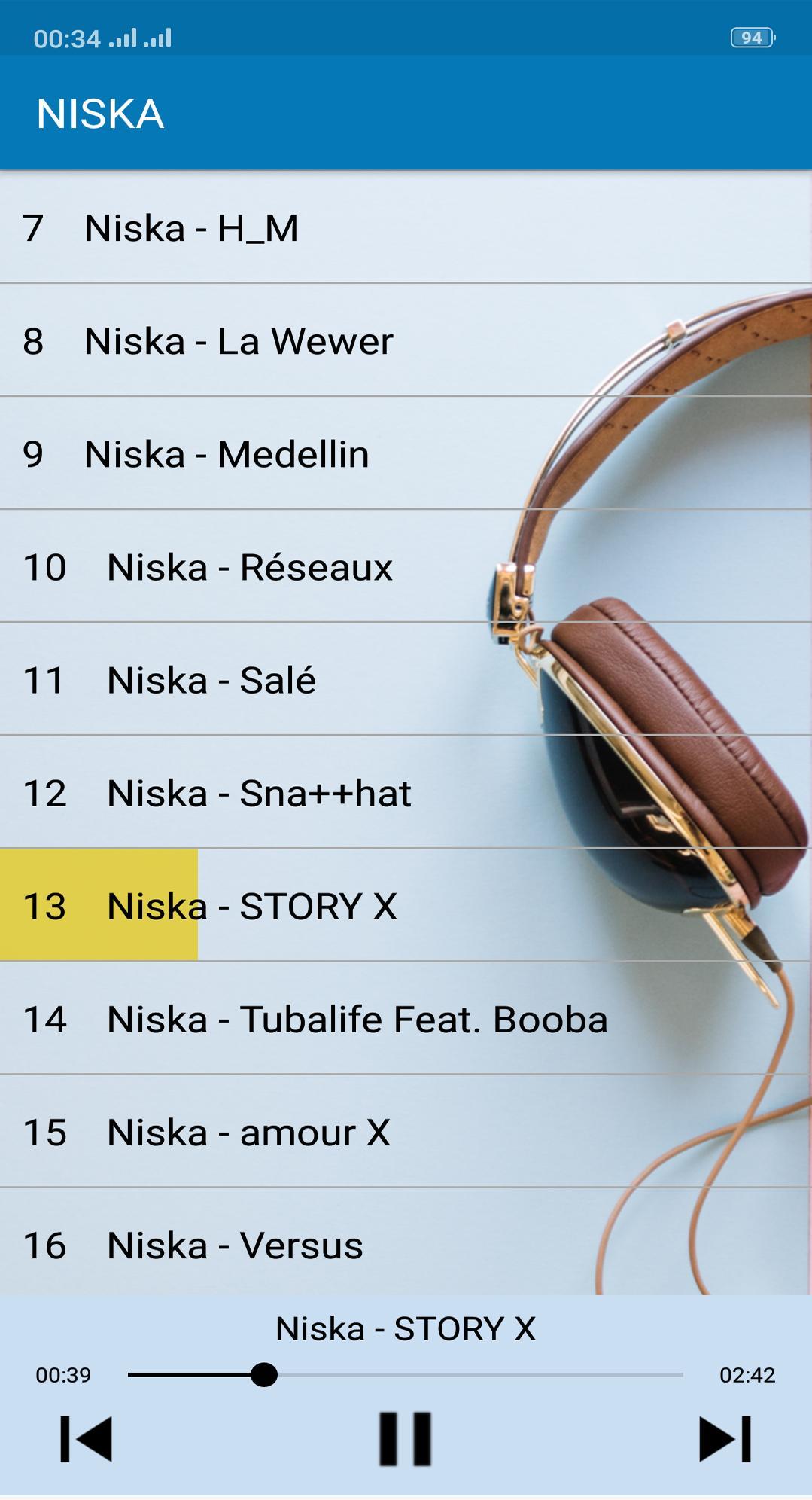Select Niska - Medellin from the list
The image size is (812, 1500).
[406, 453]
